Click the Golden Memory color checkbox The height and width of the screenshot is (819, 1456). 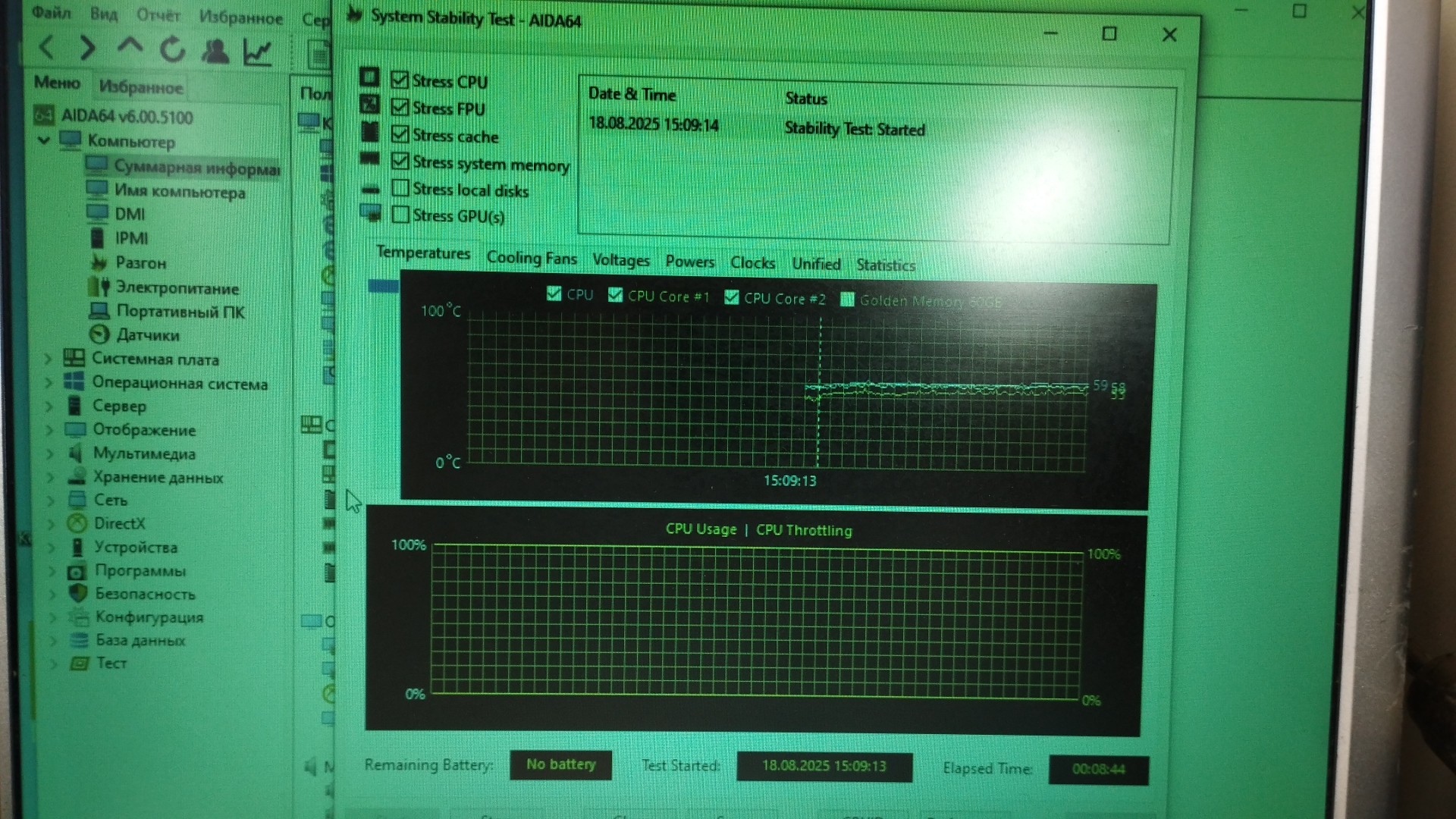coord(847,300)
